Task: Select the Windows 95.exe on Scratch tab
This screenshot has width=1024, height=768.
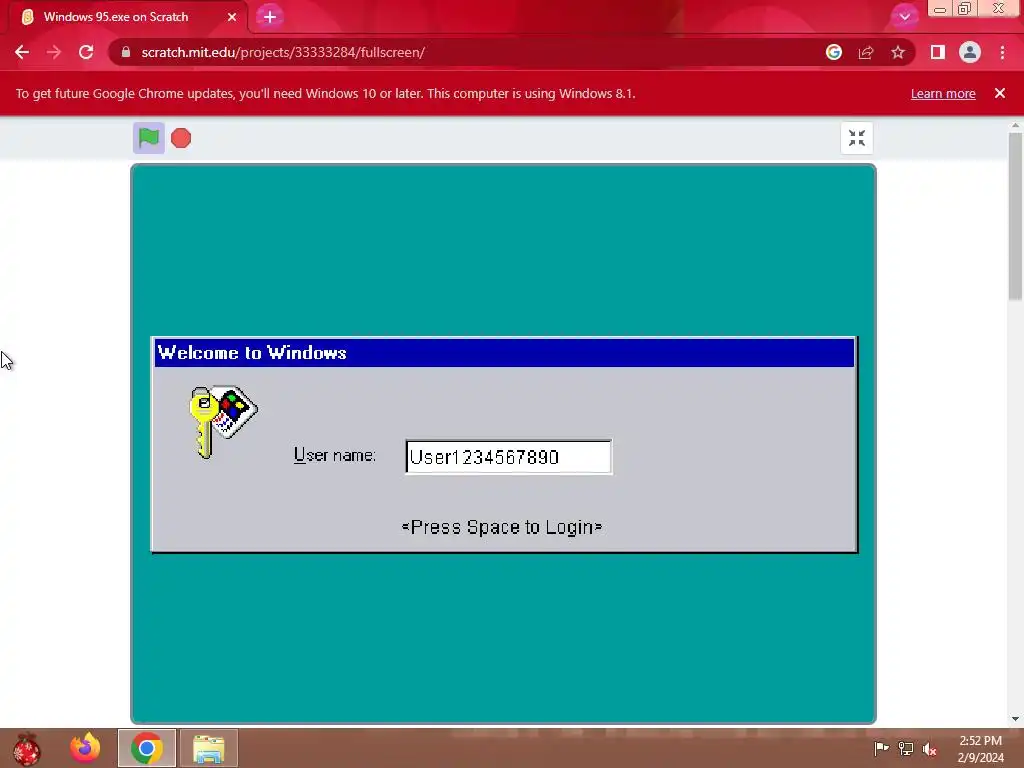Action: 127,17
